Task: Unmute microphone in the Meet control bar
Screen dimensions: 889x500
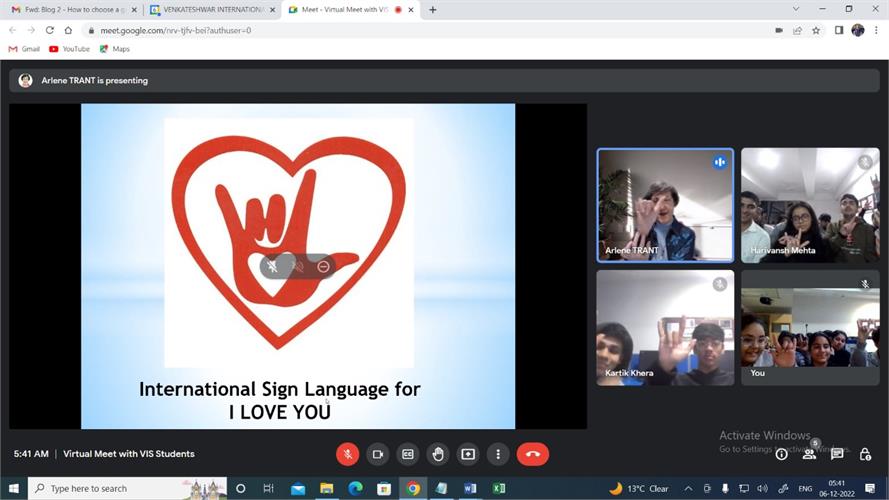Action: click(x=347, y=454)
